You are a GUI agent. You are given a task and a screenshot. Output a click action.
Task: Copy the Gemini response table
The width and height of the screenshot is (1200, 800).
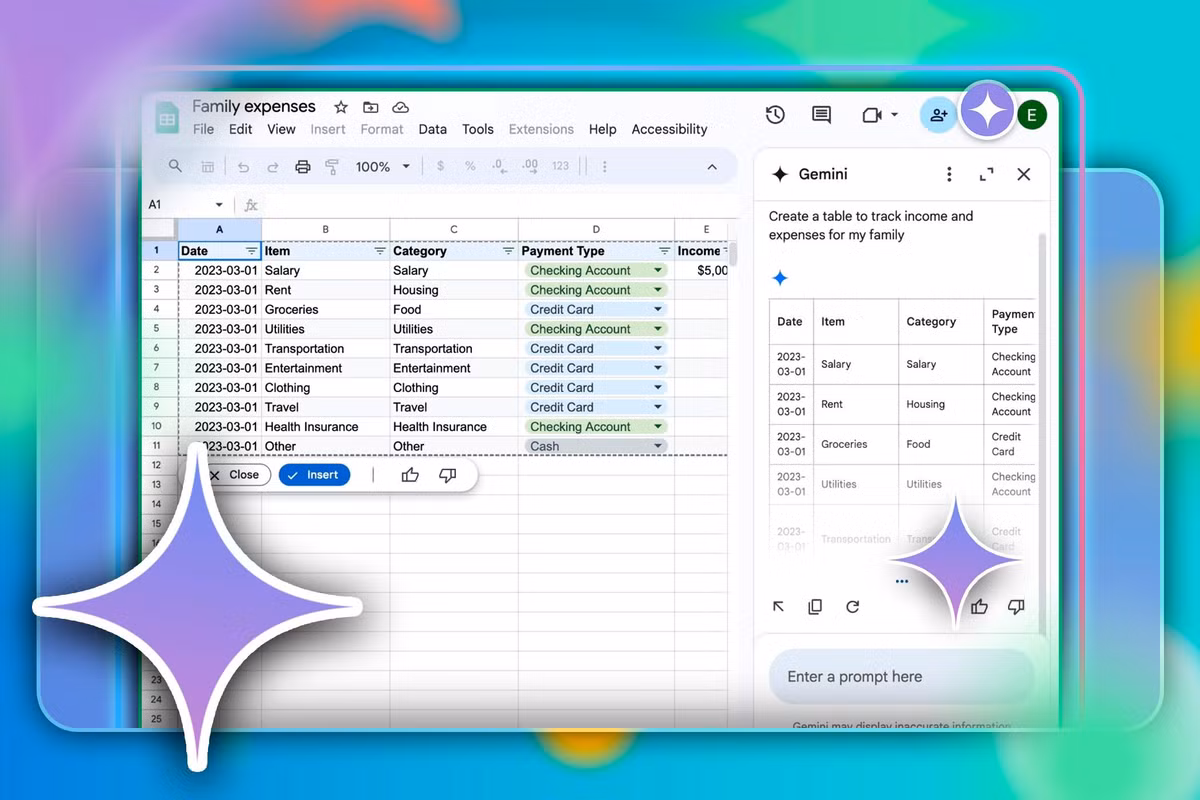point(815,607)
